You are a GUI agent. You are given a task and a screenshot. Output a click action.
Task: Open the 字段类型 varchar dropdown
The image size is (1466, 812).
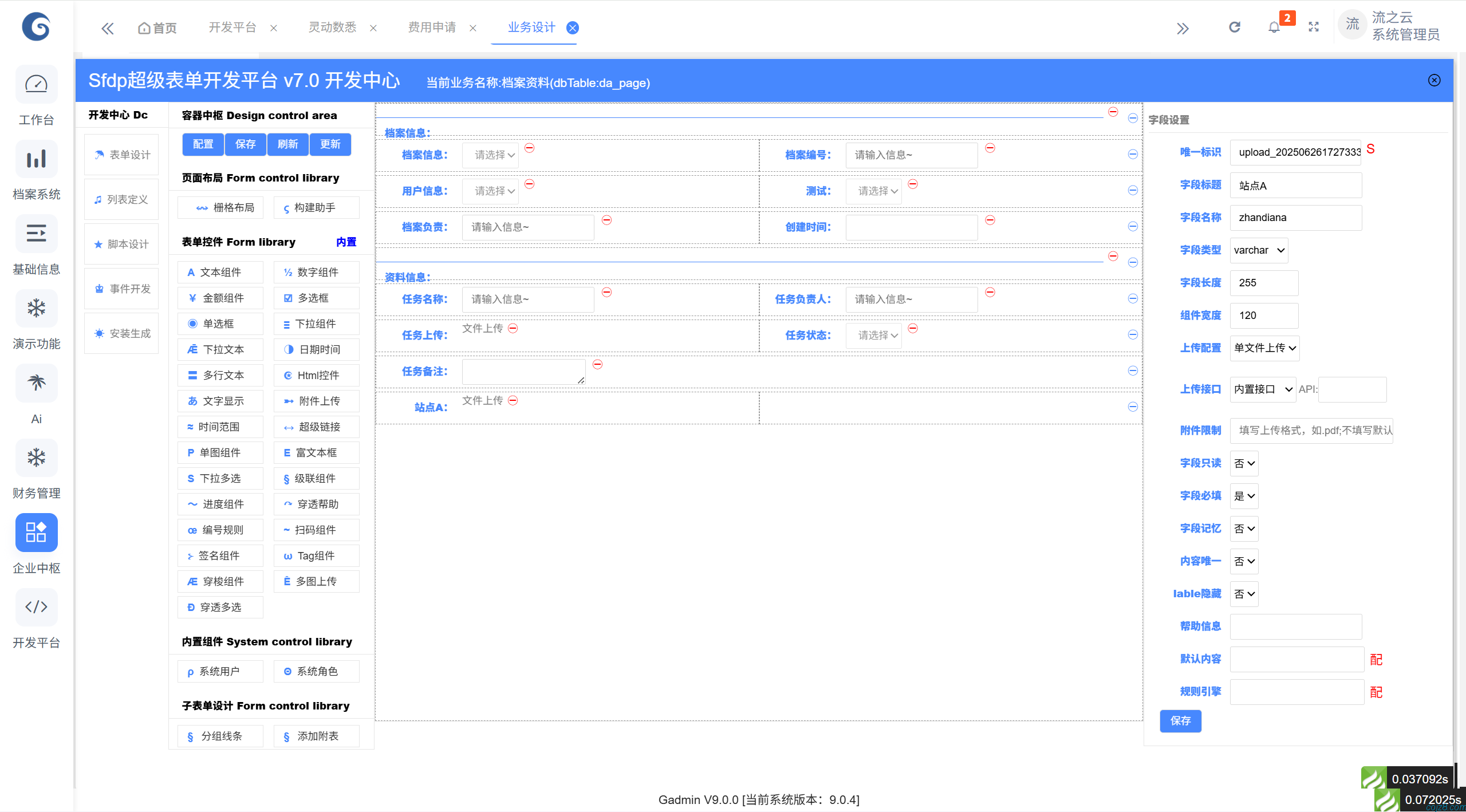(1258, 250)
